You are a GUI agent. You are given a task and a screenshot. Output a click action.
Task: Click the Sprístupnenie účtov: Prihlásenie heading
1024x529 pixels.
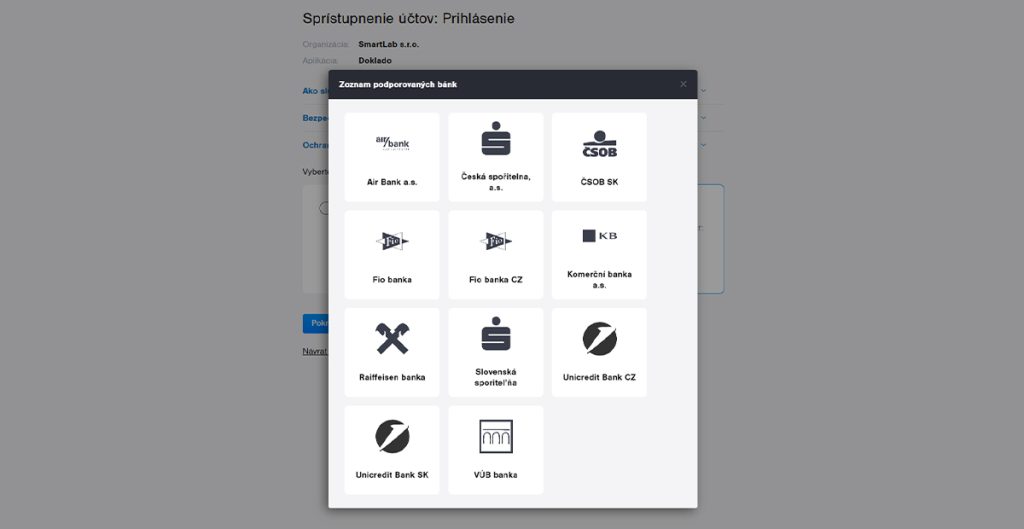pyautogui.click(x=408, y=19)
